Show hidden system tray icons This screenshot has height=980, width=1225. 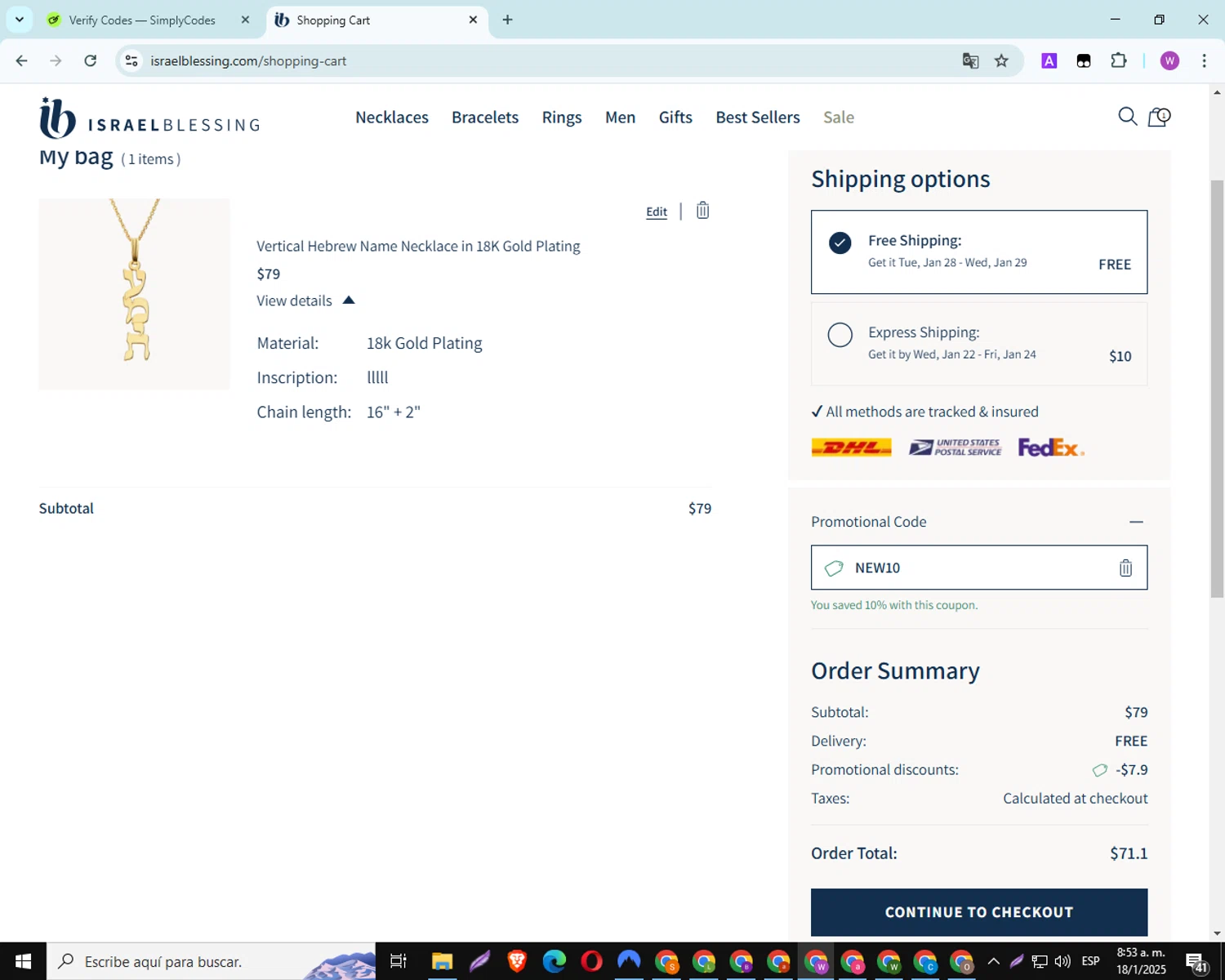993,961
